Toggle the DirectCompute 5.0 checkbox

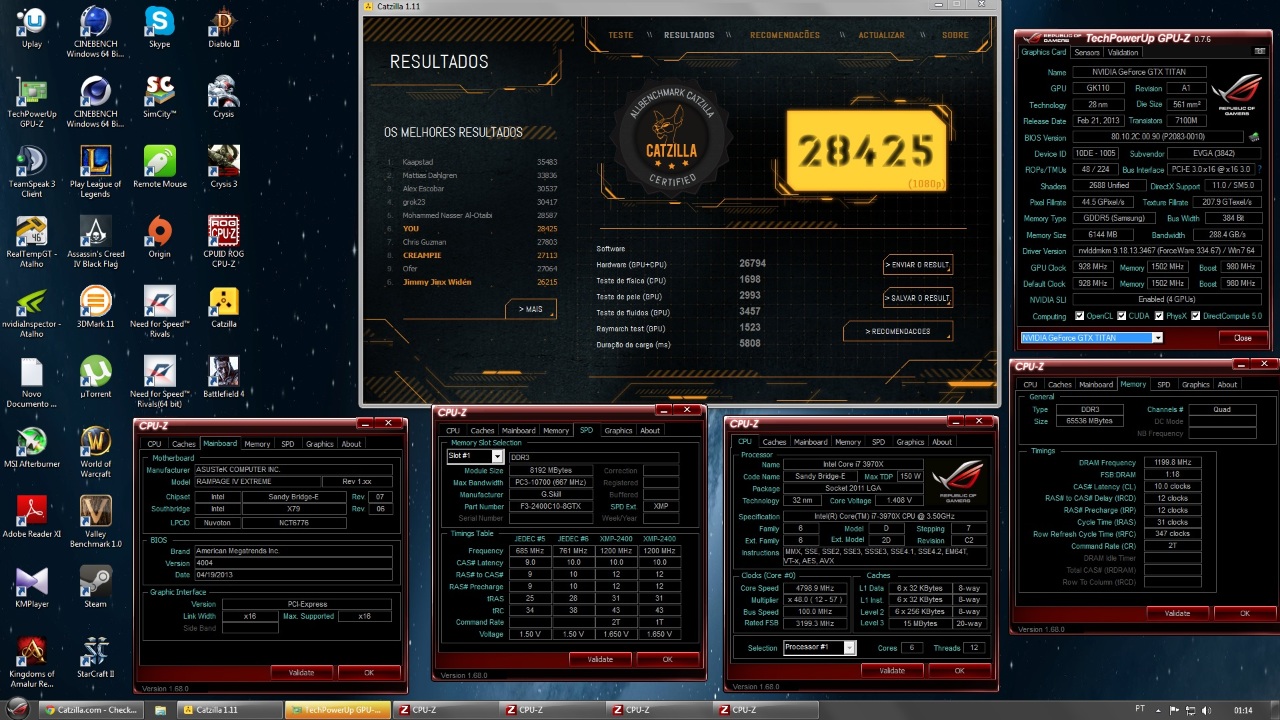coord(1195,316)
